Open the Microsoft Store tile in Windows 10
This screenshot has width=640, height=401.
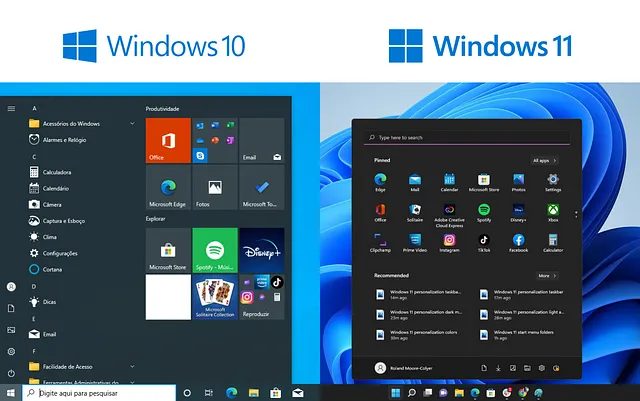[168, 250]
